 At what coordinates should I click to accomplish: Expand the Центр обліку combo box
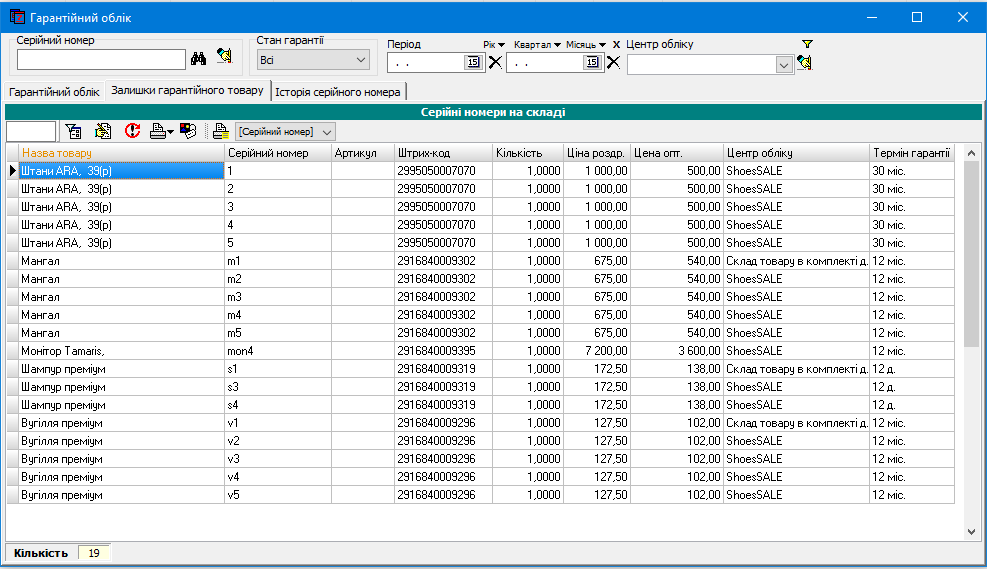coord(784,64)
